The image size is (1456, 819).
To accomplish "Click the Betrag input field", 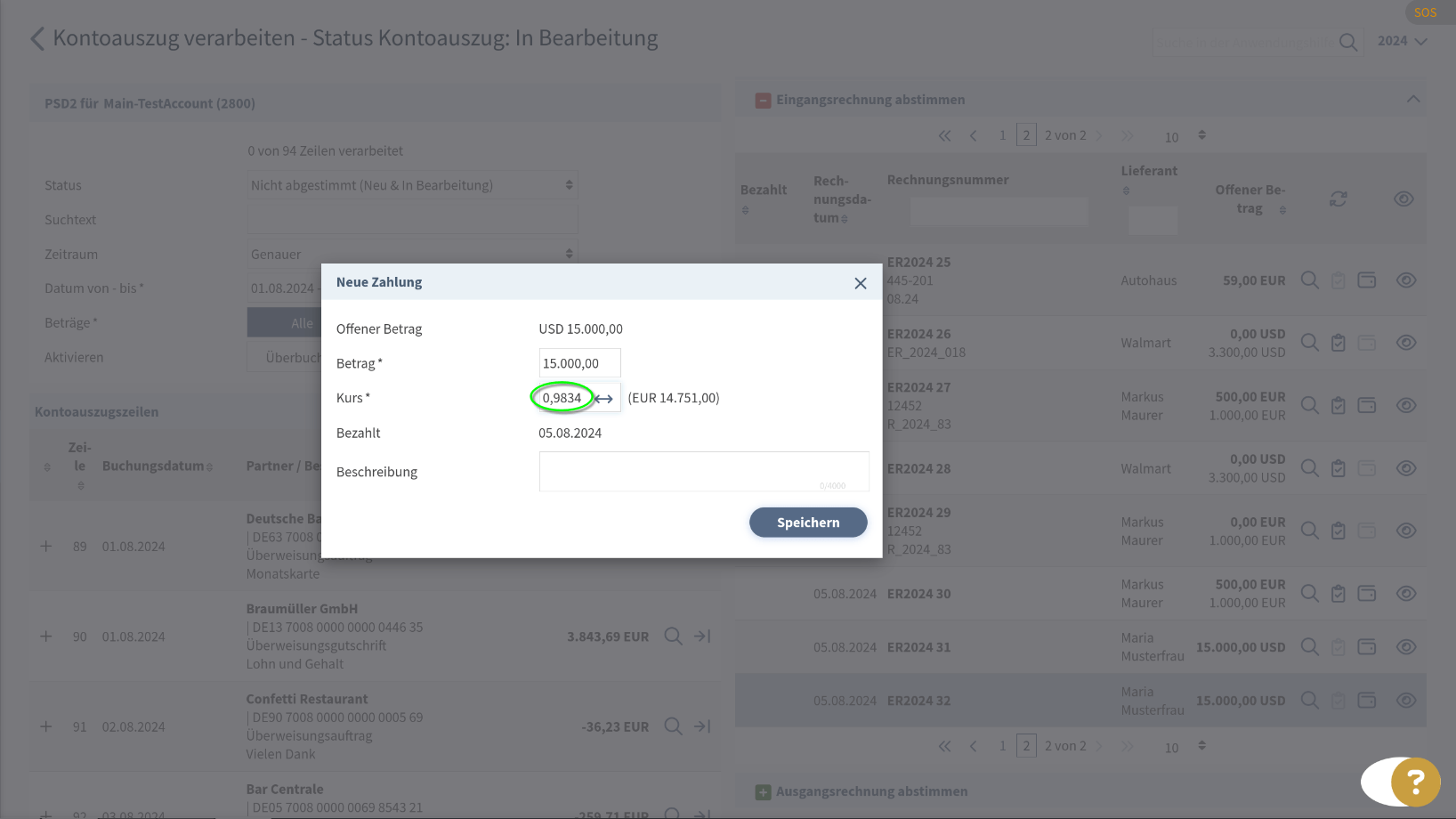I will point(578,363).
